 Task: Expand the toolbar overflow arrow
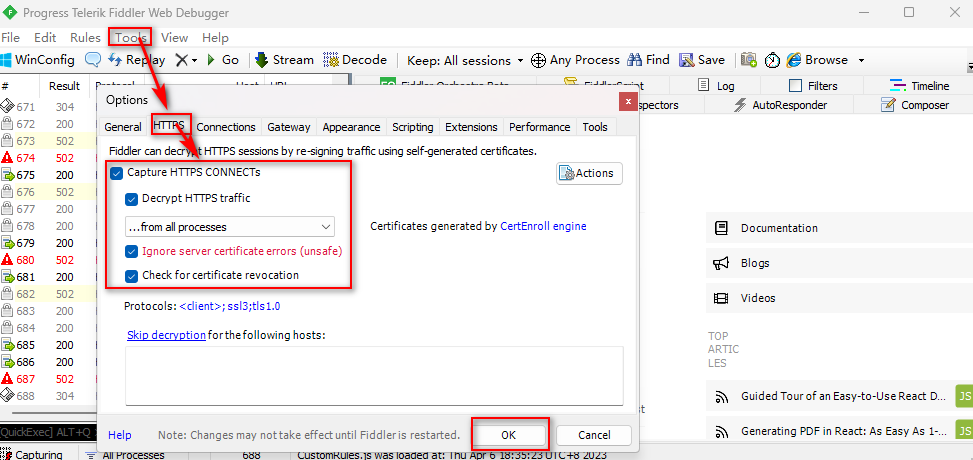[x=969, y=66]
